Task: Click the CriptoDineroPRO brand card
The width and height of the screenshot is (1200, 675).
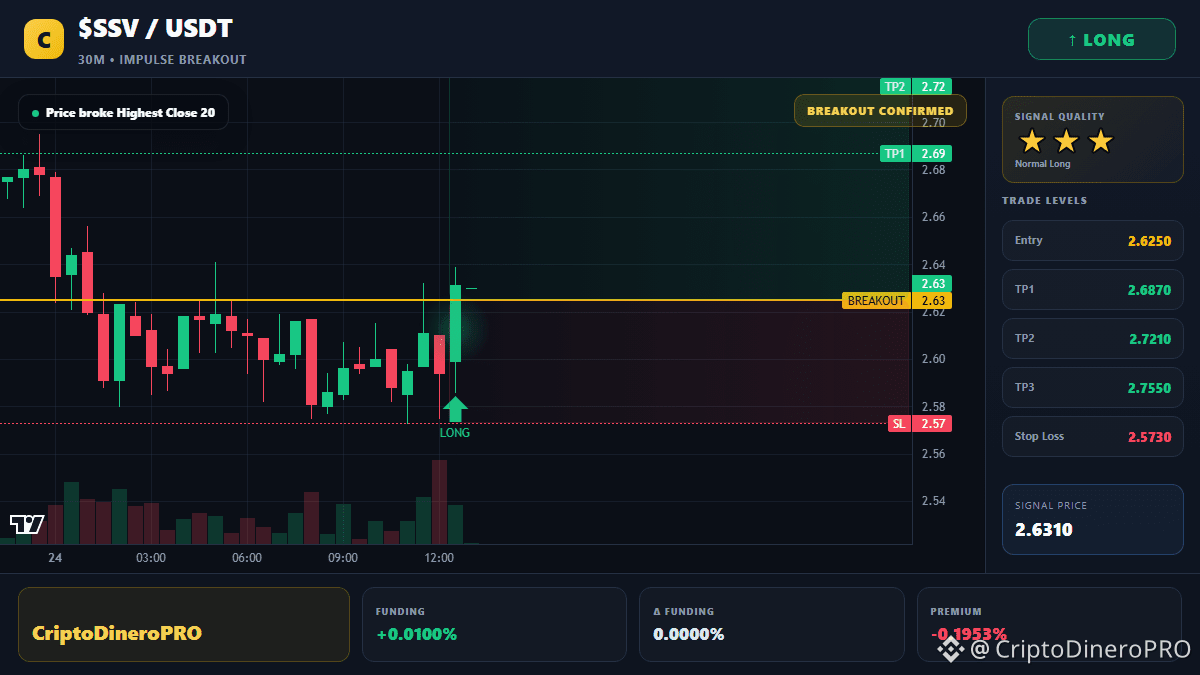Action: (x=184, y=624)
